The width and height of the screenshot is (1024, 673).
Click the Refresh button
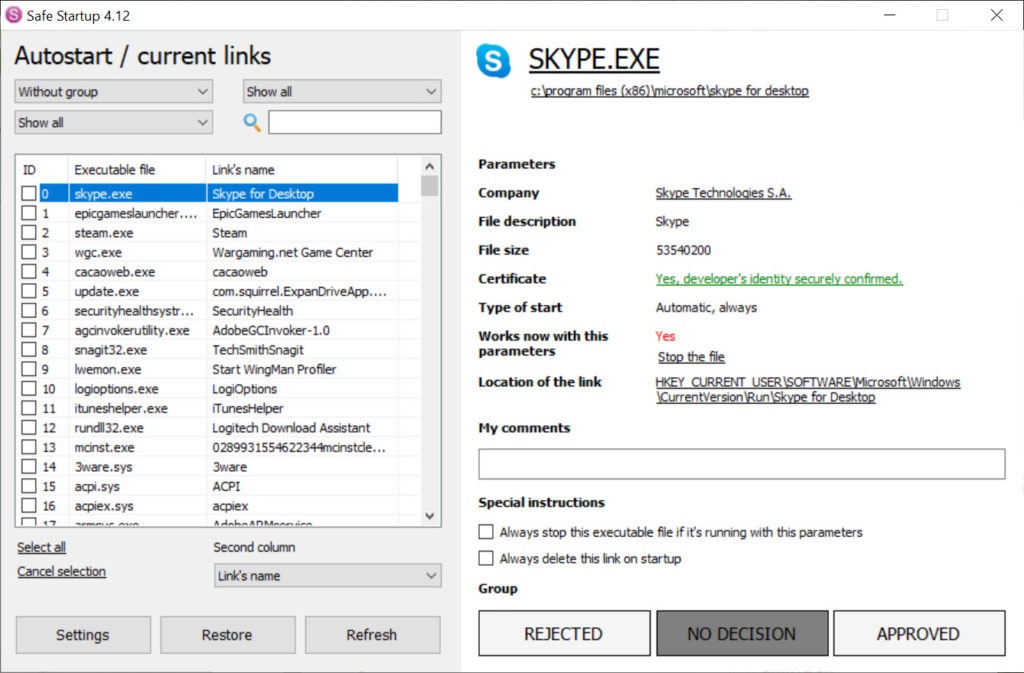(372, 634)
